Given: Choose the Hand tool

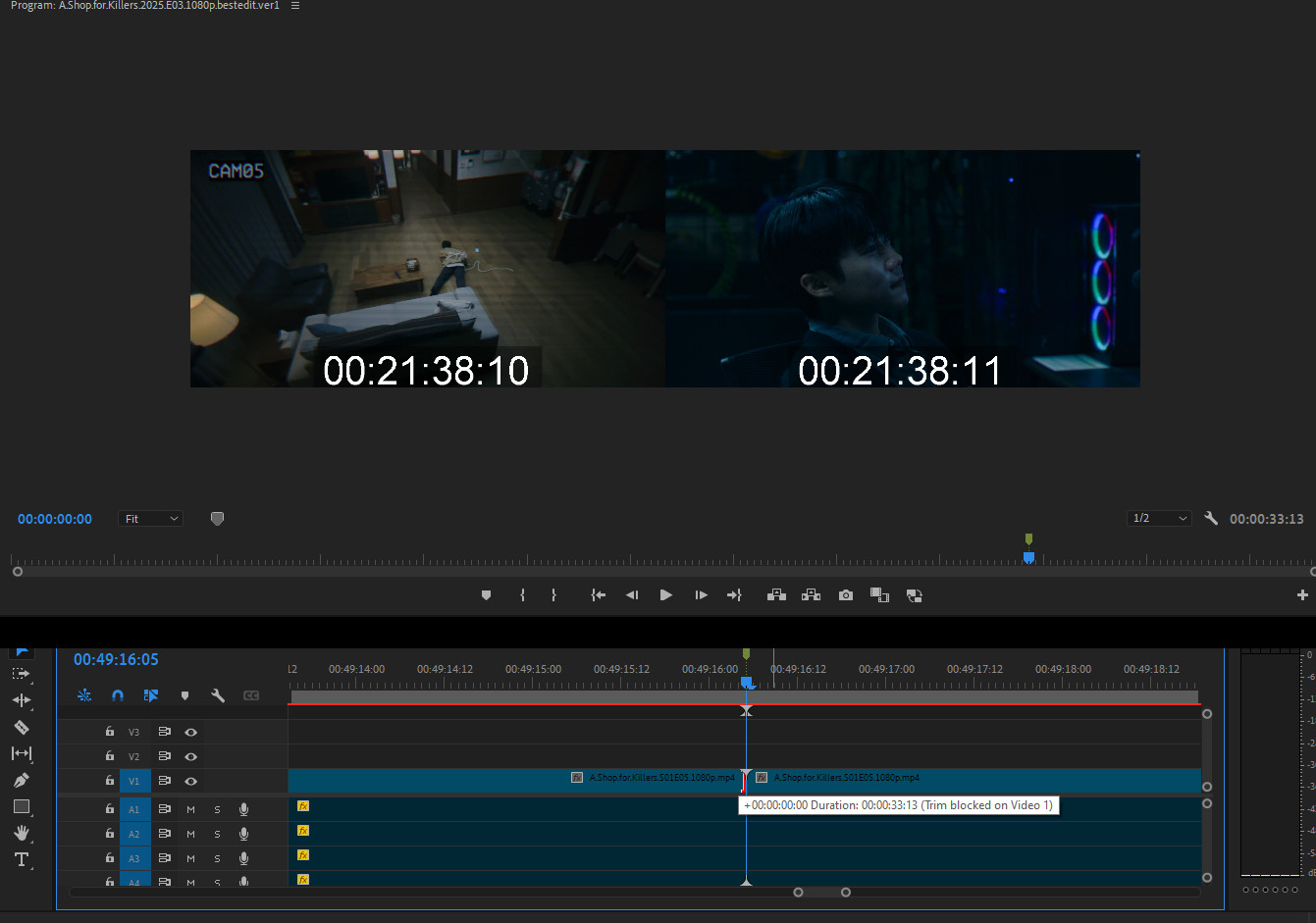Looking at the screenshot, I should (21, 833).
